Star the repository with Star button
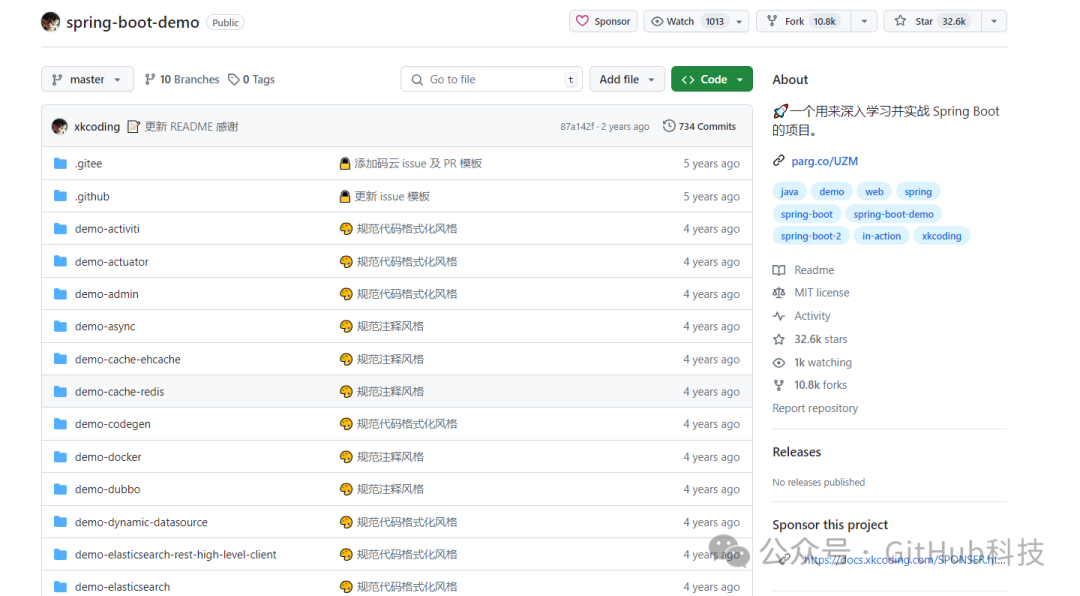Screen dimensions: 1080x596 (x=933, y=21)
